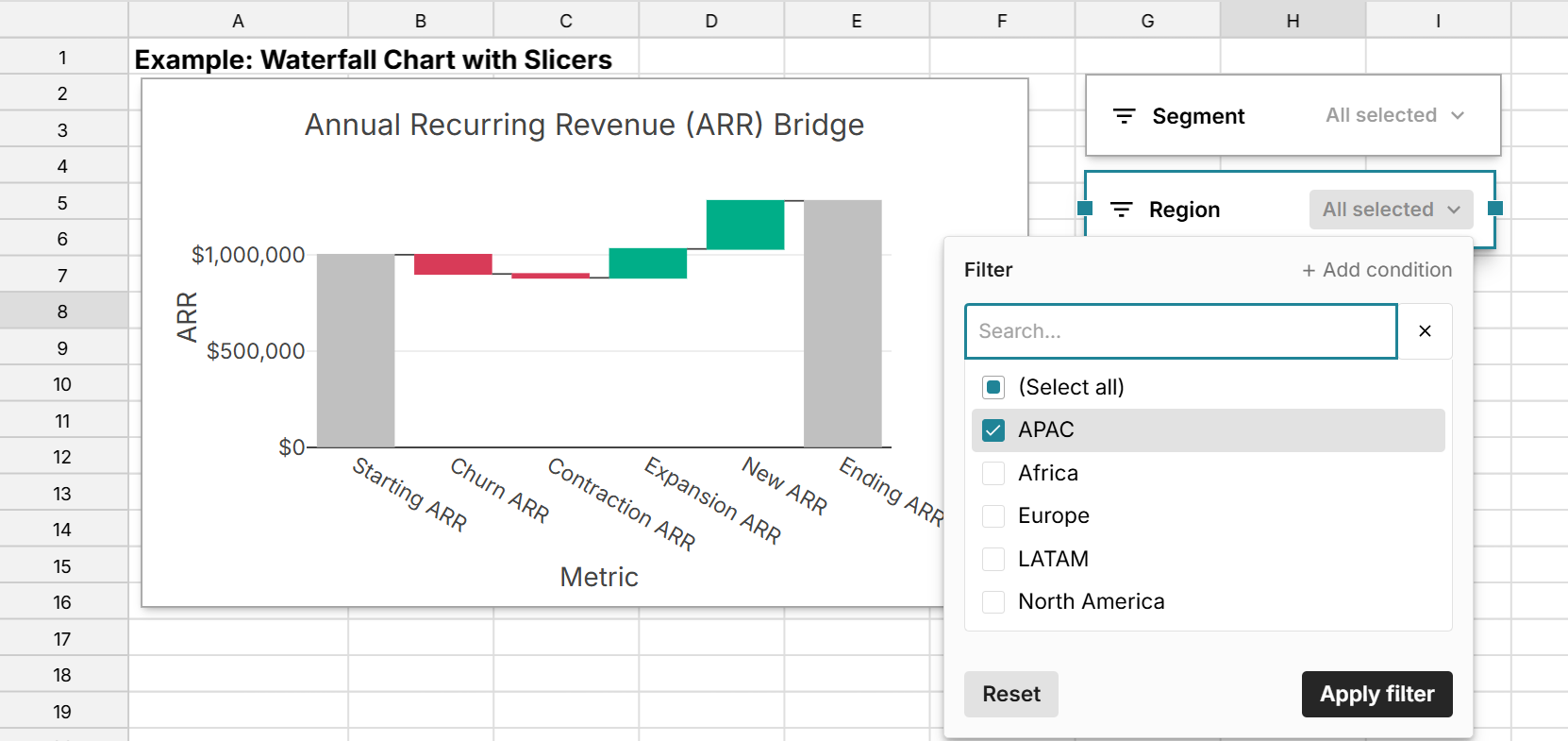
Task: Open the Segment 'All selected' dropdown
Action: [x=1394, y=115]
